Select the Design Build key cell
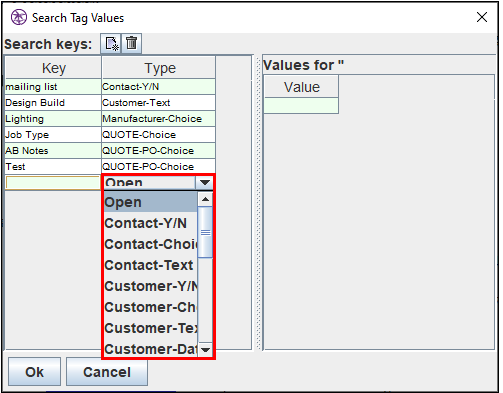Viewport: 503px width, 393px height. point(53,103)
